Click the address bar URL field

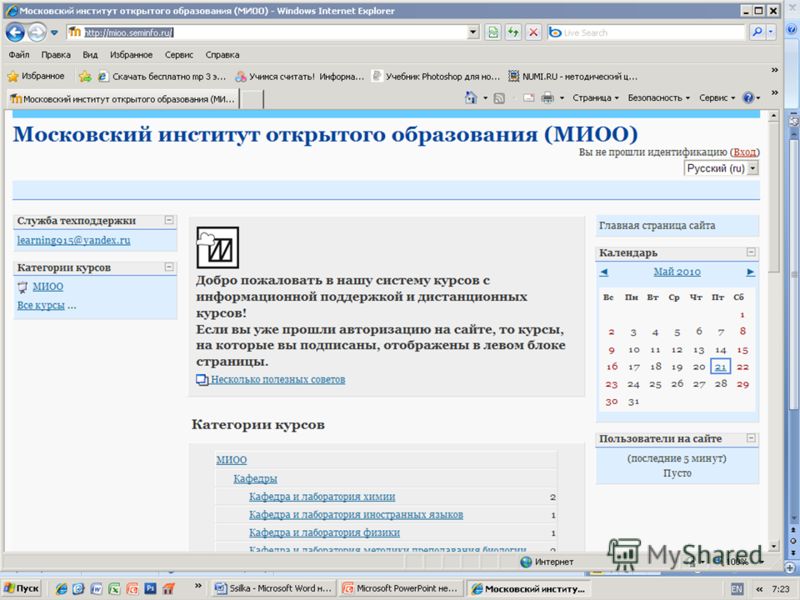(x=274, y=33)
